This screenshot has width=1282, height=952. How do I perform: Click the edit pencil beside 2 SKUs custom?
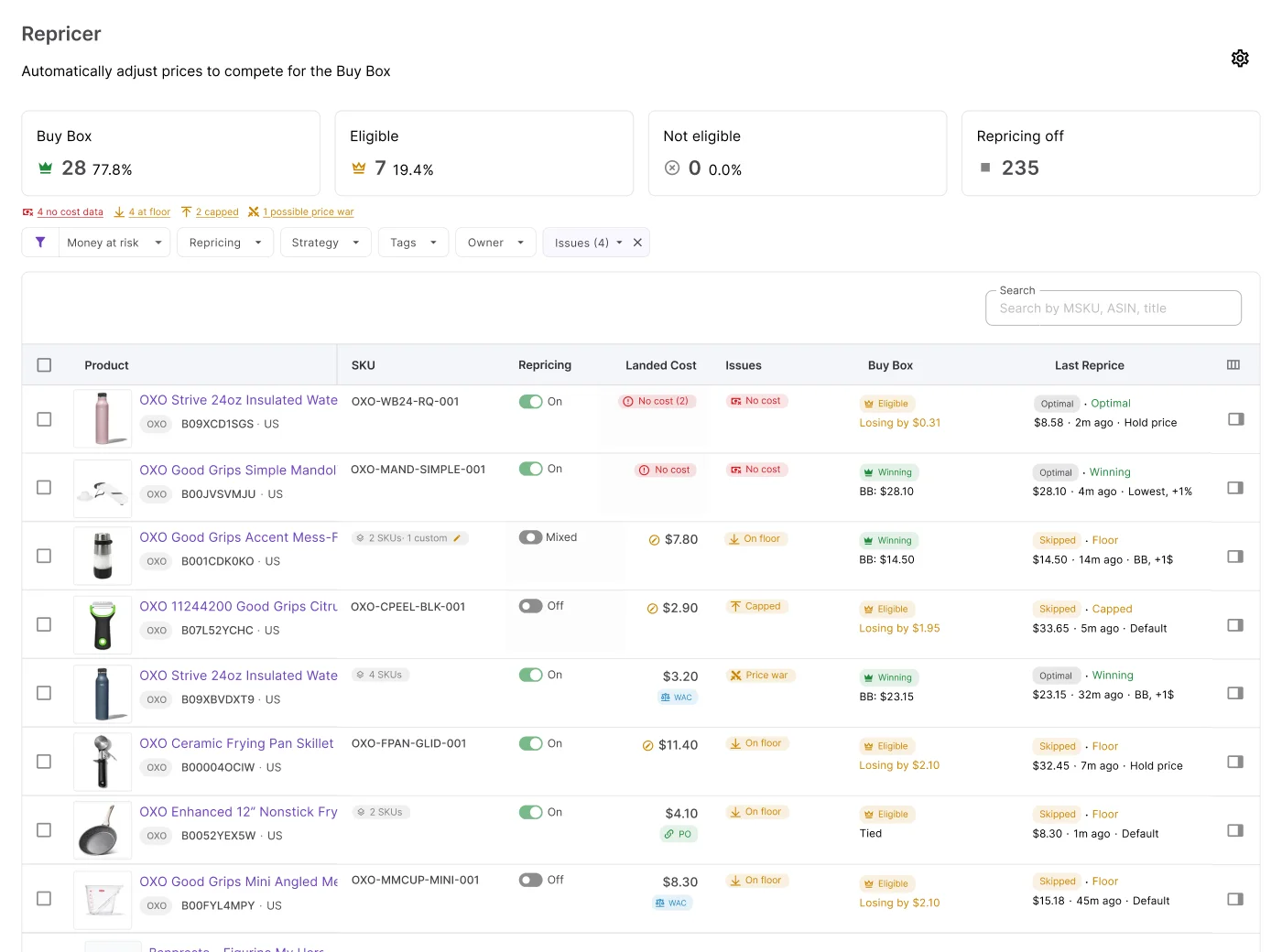(457, 538)
